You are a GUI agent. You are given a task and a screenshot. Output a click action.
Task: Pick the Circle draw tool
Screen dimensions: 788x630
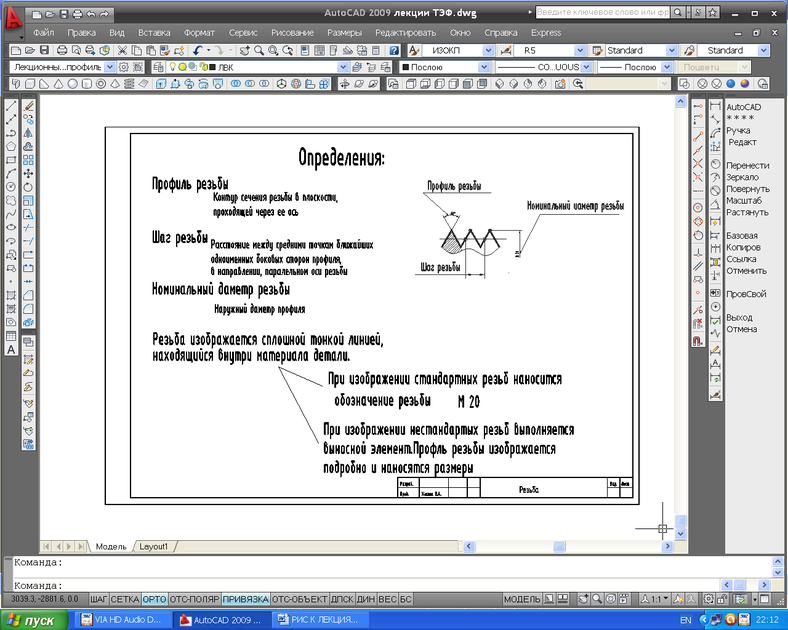pos(11,186)
